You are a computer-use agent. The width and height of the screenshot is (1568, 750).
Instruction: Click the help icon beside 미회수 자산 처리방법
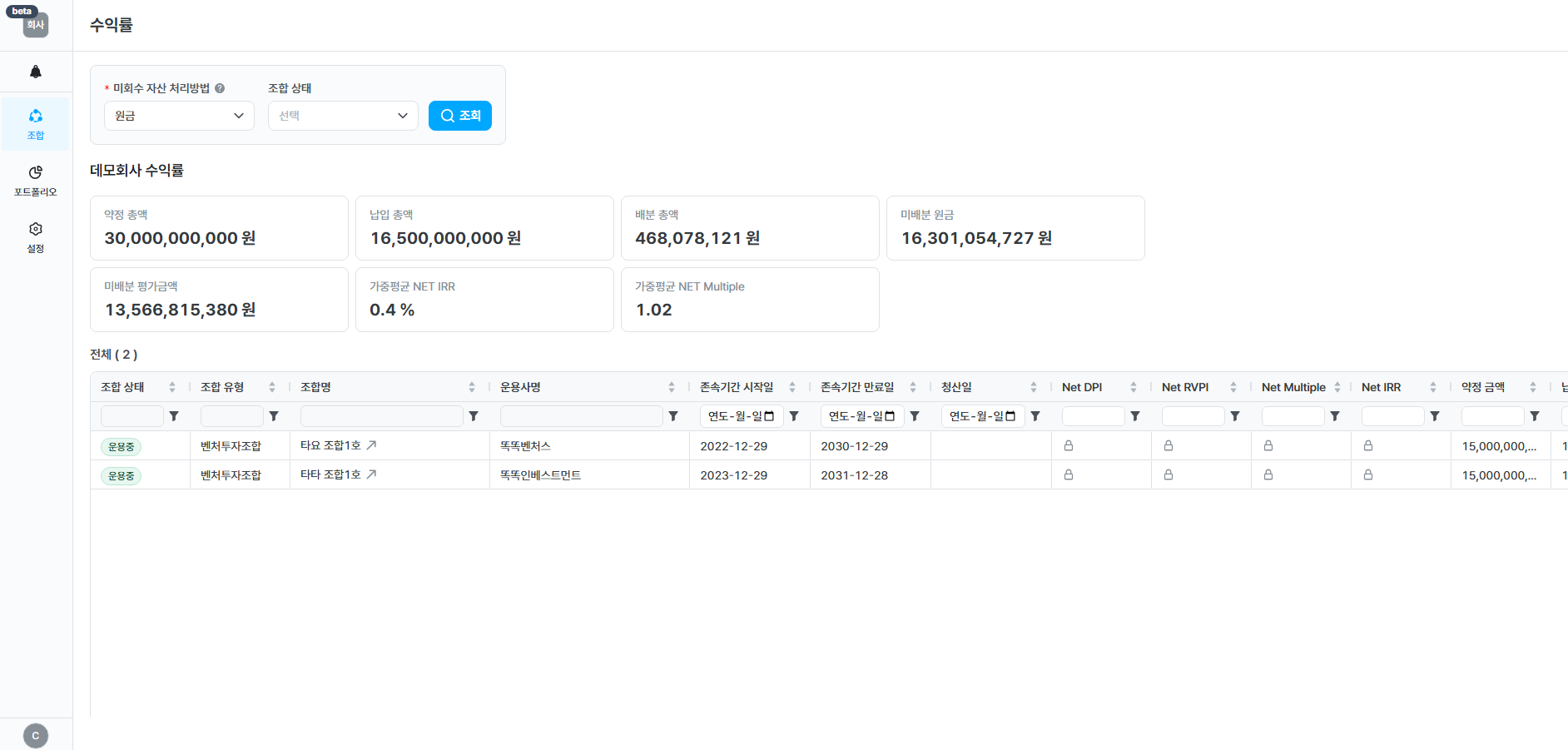click(x=220, y=88)
